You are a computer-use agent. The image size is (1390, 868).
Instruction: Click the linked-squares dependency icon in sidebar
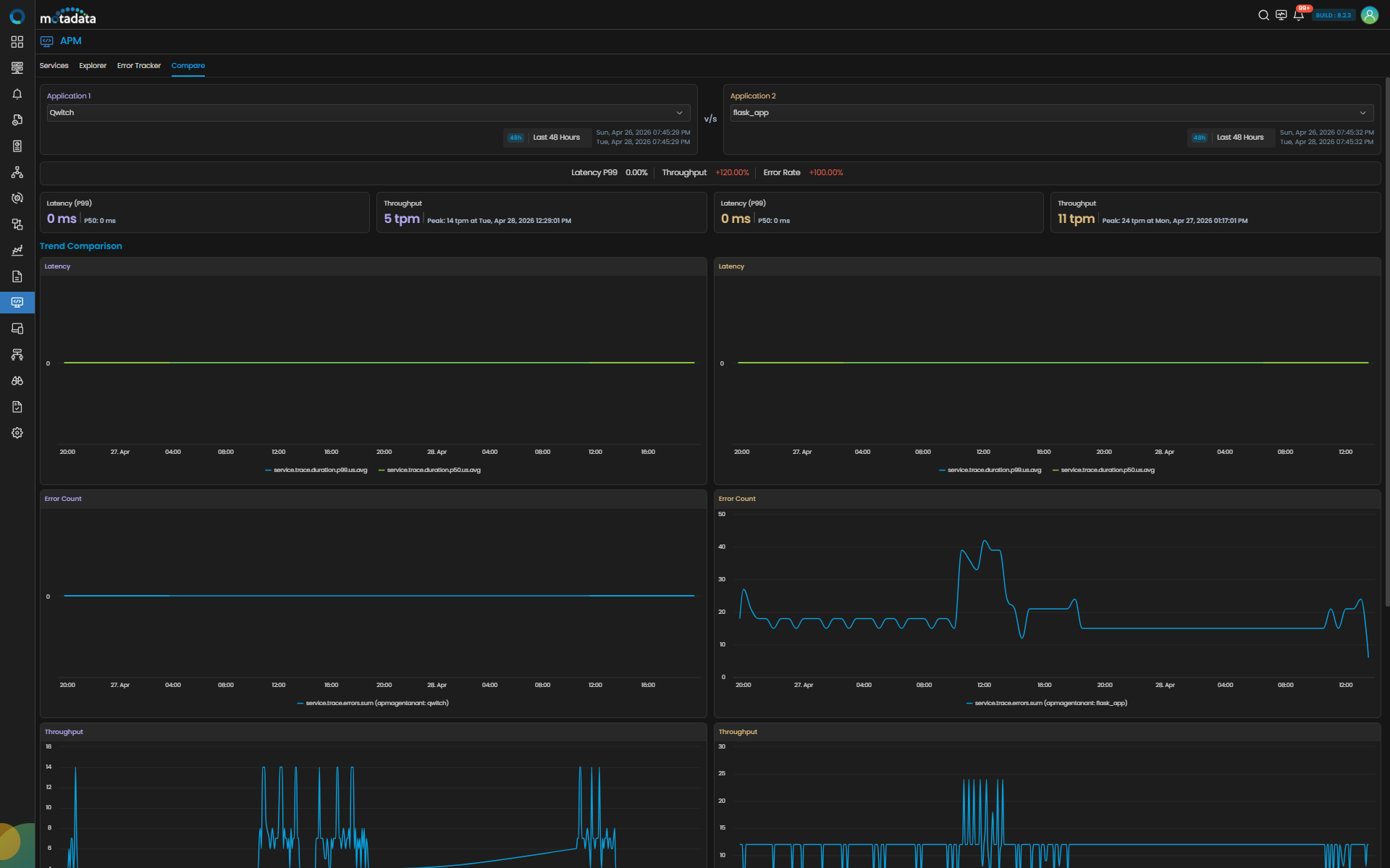[17, 224]
